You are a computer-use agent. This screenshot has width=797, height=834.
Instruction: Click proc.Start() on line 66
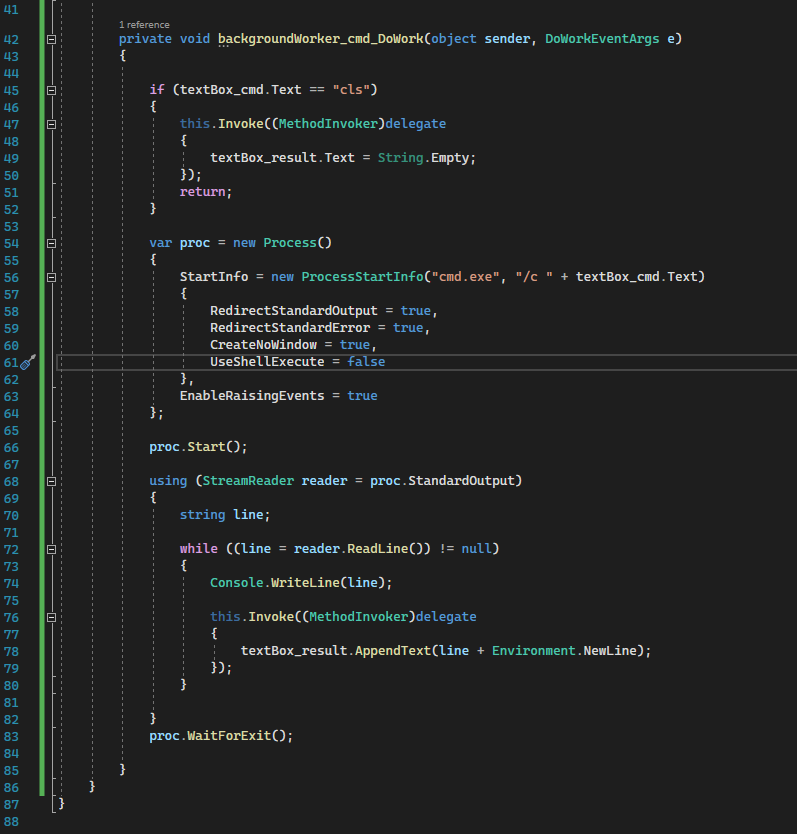click(195, 447)
